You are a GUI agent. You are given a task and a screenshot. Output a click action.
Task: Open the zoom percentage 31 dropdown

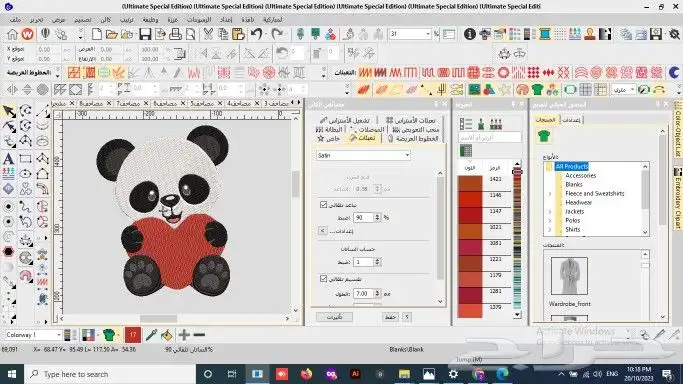coord(428,34)
